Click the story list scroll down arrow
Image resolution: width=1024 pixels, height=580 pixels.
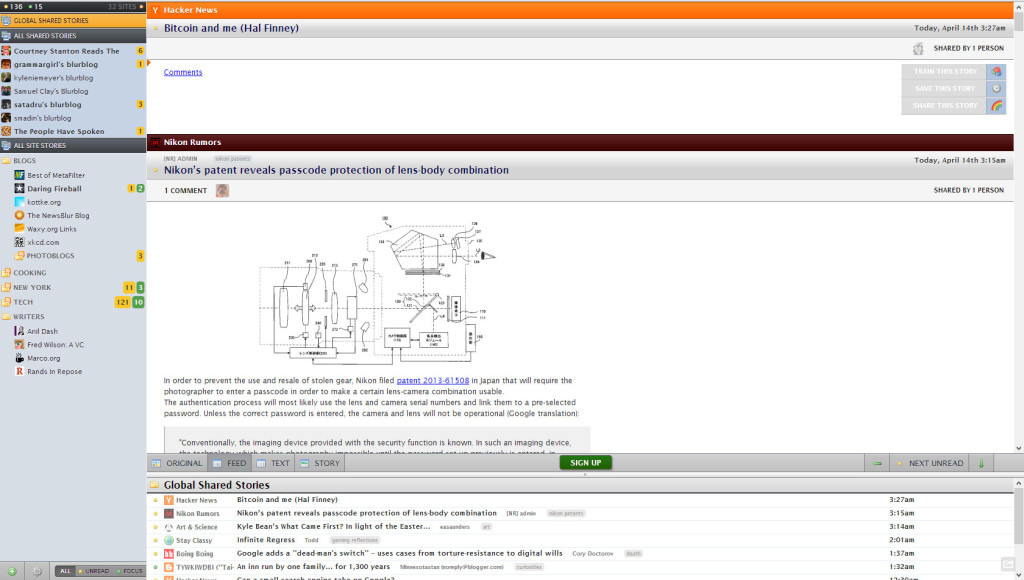1019,575
